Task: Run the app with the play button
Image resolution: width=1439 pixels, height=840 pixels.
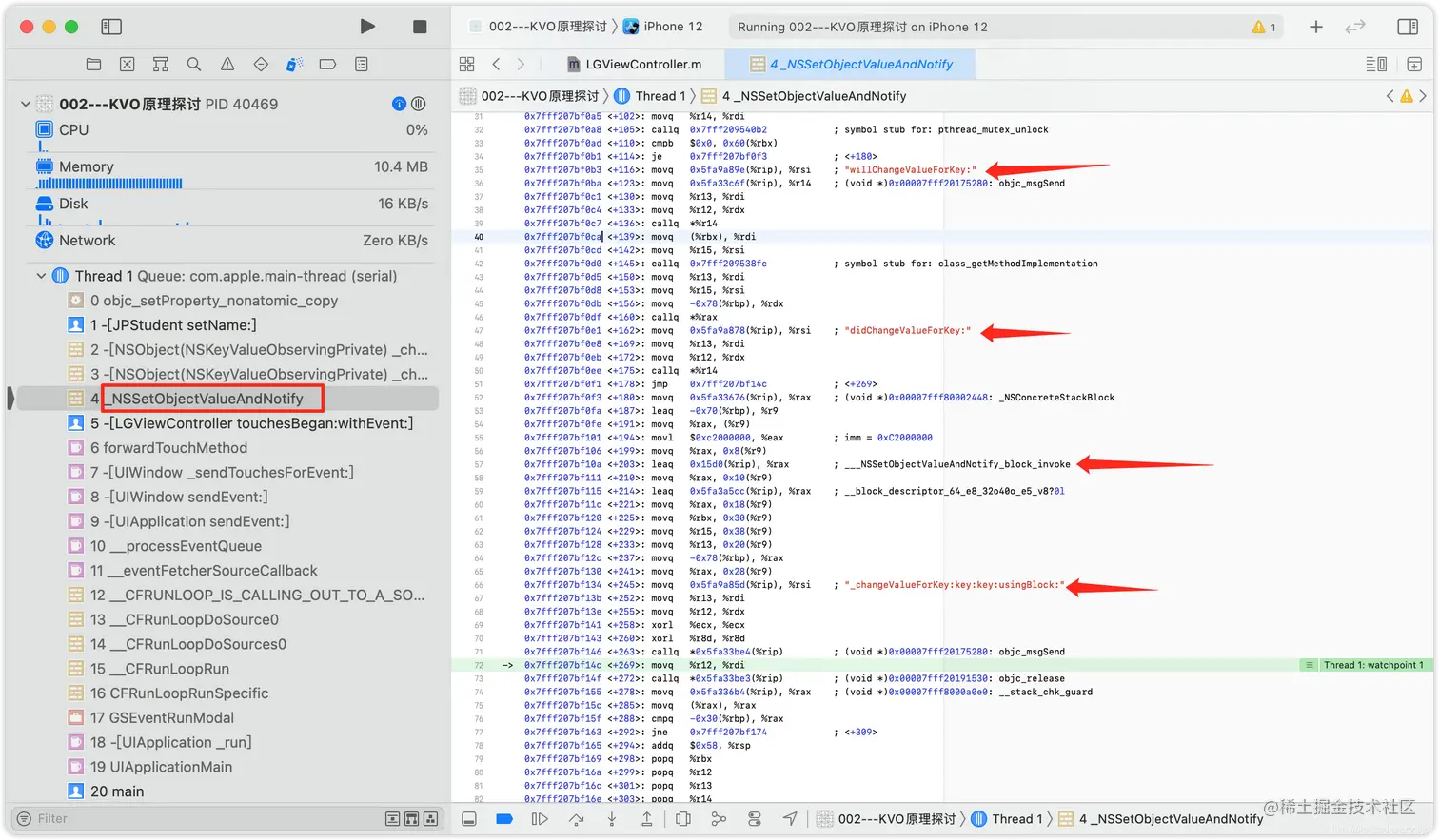Action: pos(367,27)
